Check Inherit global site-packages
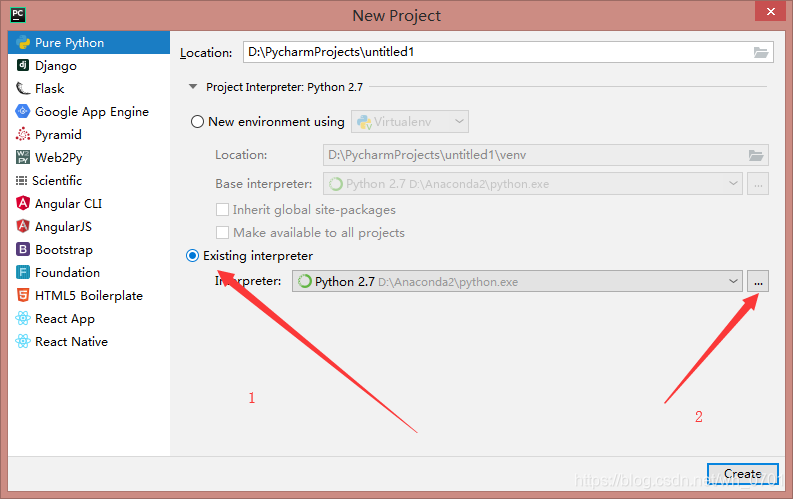 tap(222, 209)
